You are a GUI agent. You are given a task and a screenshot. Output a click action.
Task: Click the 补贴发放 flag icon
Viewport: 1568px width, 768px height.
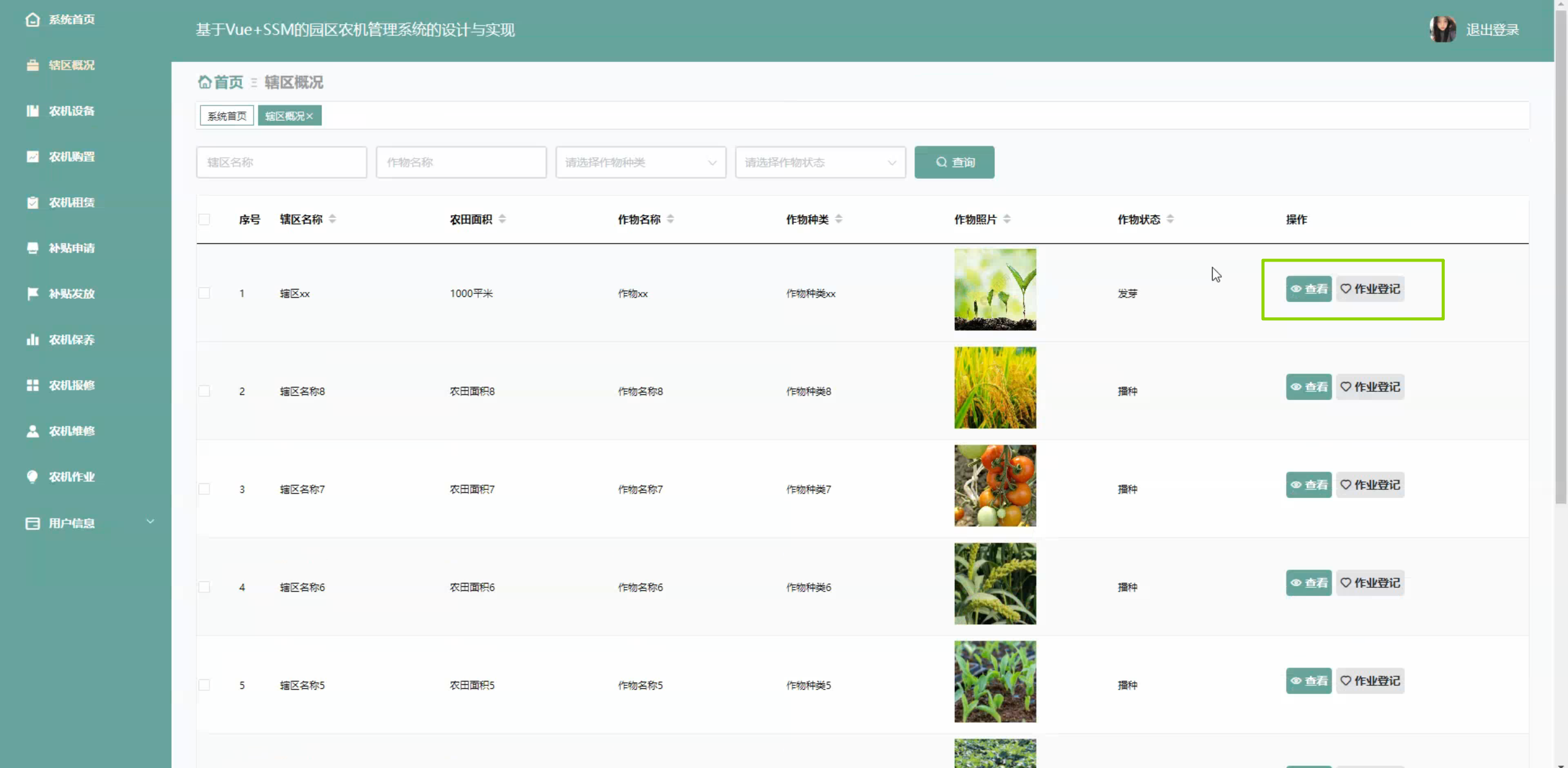[x=32, y=293]
